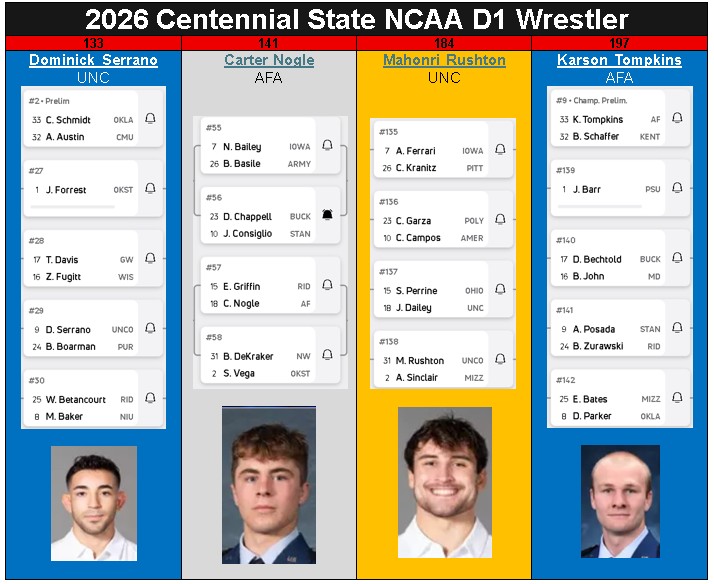The image size is (714, 584).
Task: Toggle bell for Tompkins vs Schaffer match
Action: tap(677, 118)
